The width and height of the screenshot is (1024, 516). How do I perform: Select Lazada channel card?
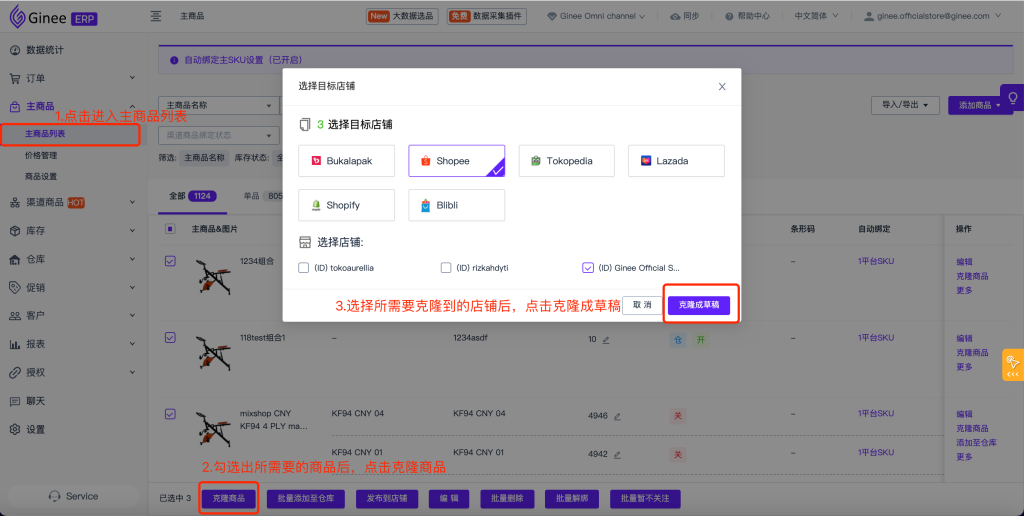pyautogui.click(x=676, y=161)
